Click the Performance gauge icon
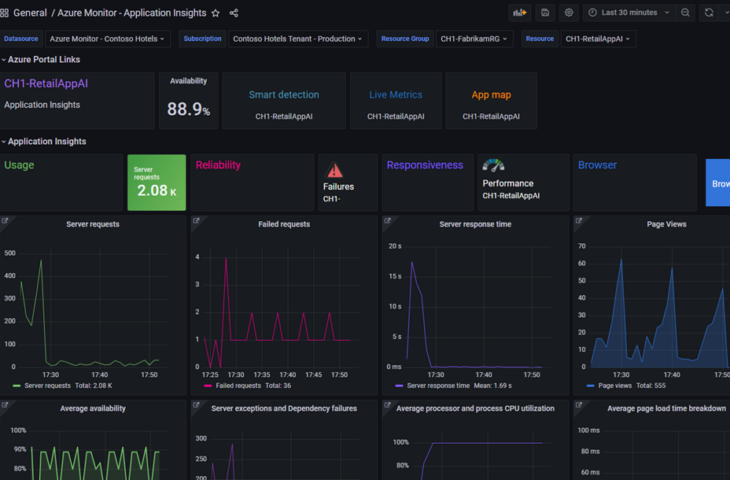 [x=493, y=165]
